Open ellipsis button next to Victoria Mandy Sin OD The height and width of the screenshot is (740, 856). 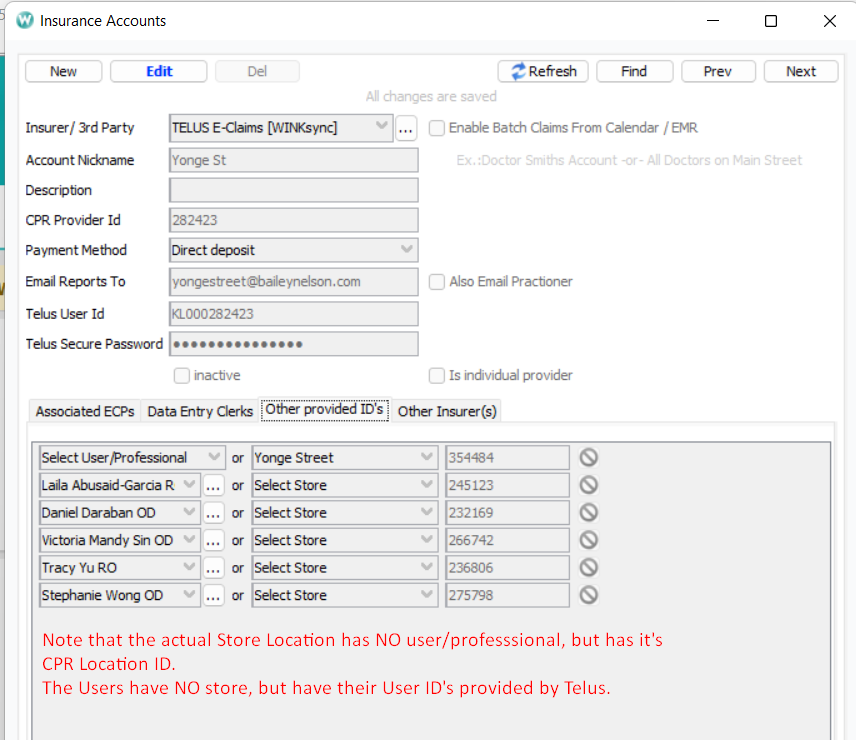point(213,540)
